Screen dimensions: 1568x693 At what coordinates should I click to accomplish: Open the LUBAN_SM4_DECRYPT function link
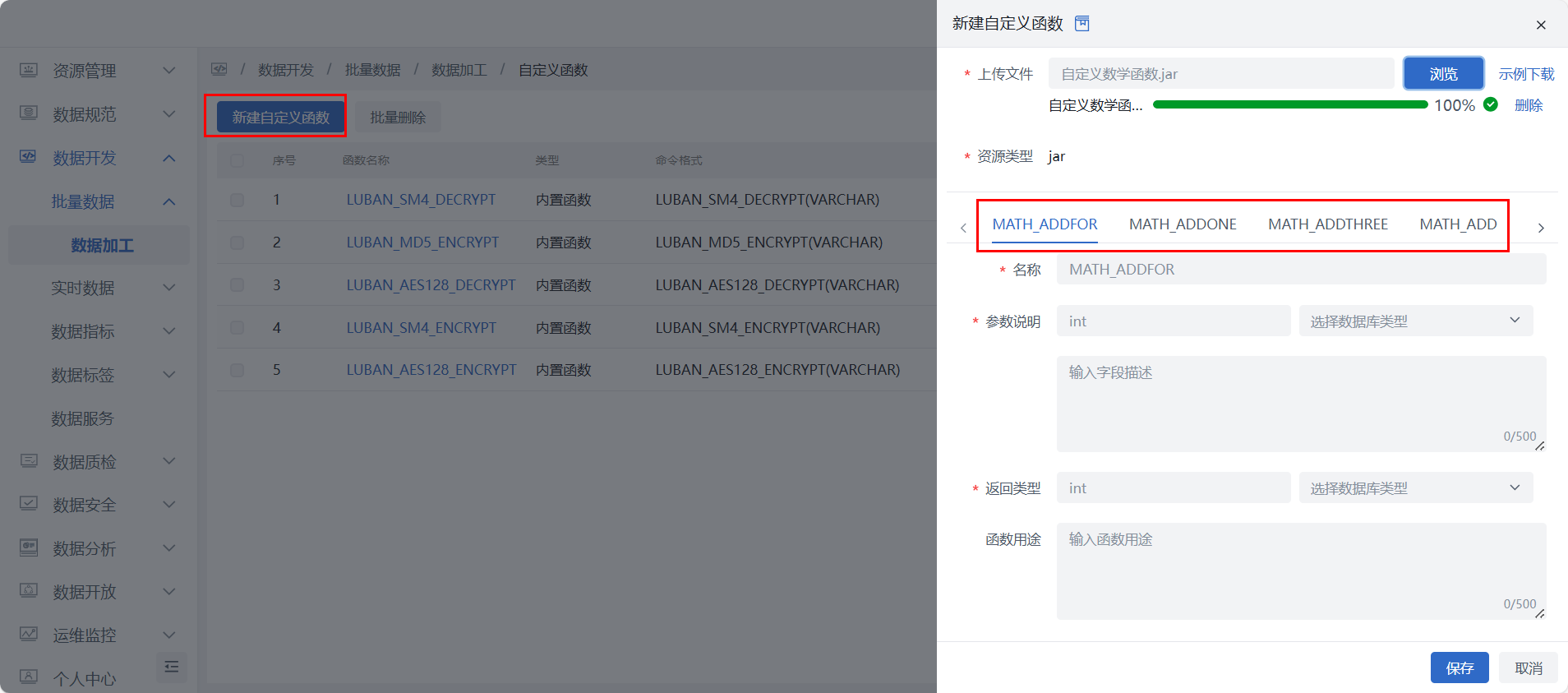coord(421,200)
